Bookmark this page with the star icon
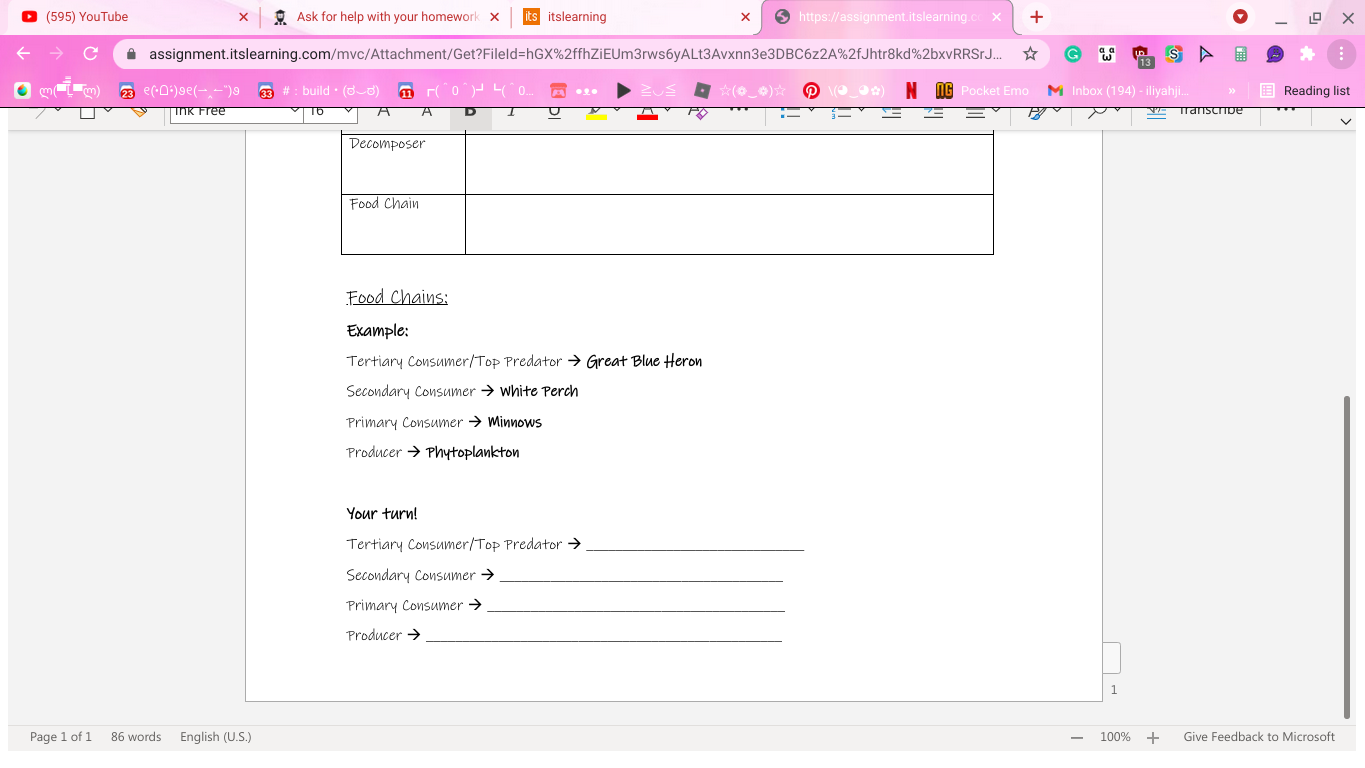The width and height of the screenshot is (1365, 768). click(1030, 54)
